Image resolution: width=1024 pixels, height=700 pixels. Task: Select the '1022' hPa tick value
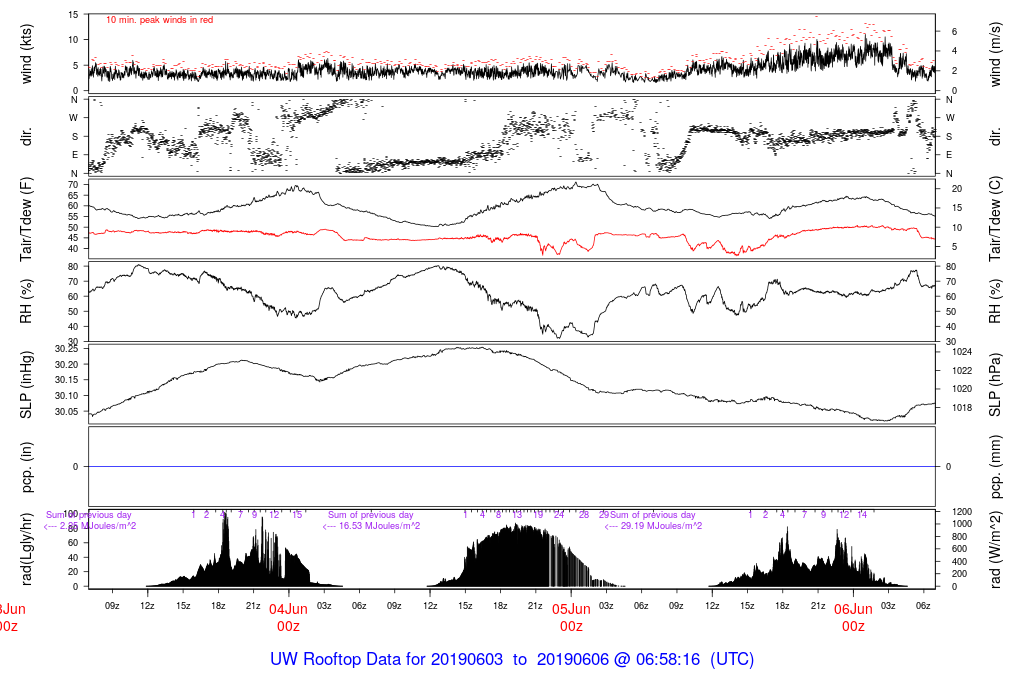click(x=962, y=371)
